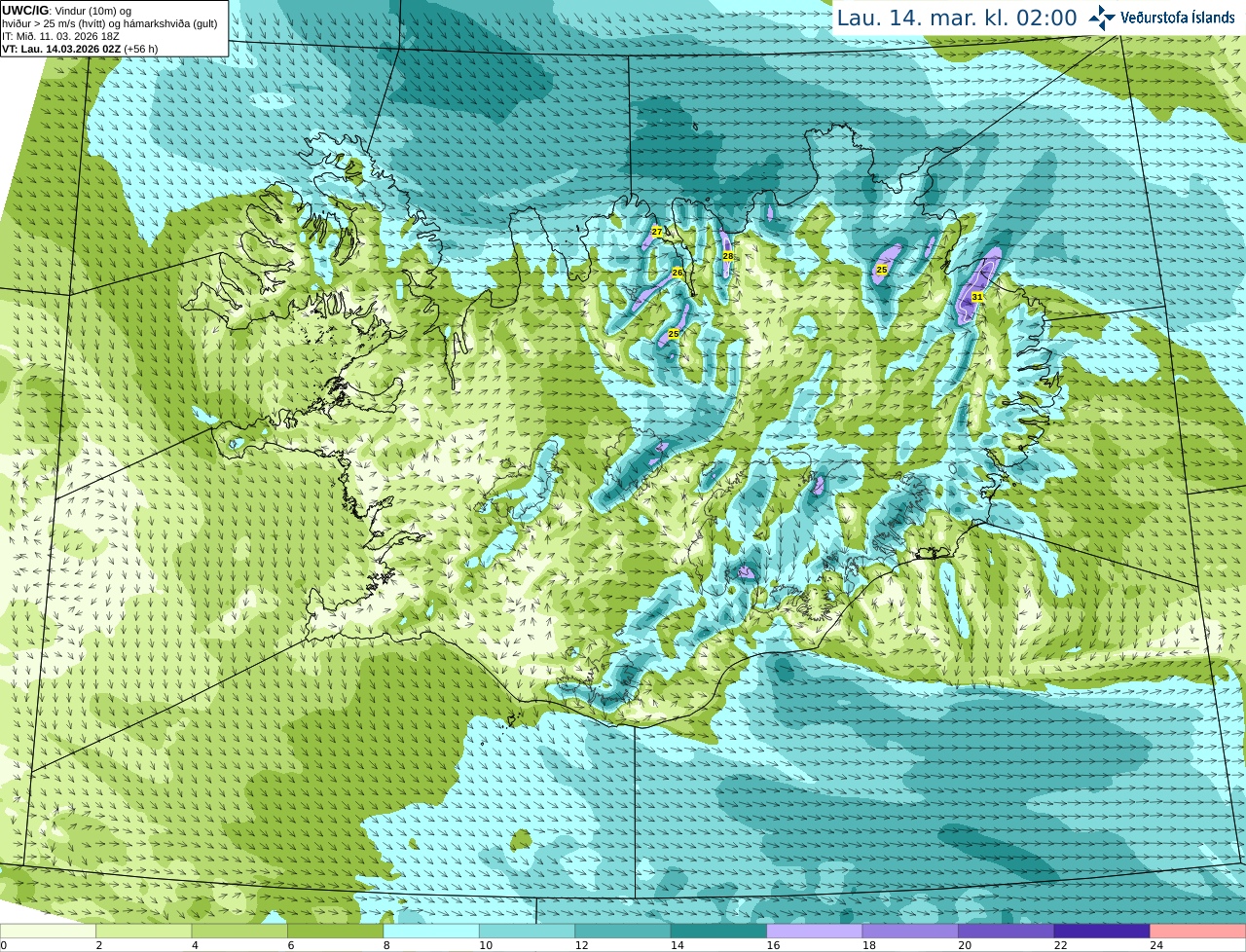Click the legend scale value 16

773,945
